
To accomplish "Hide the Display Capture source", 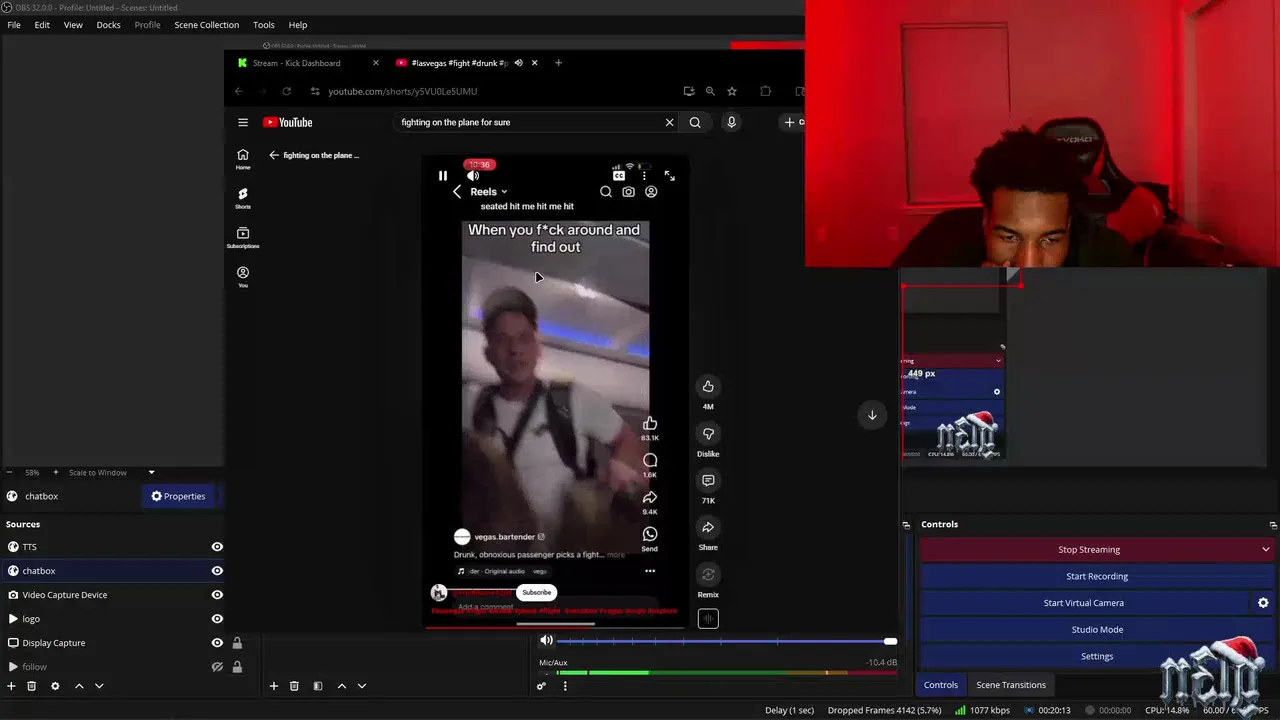I will pos(217,643).
